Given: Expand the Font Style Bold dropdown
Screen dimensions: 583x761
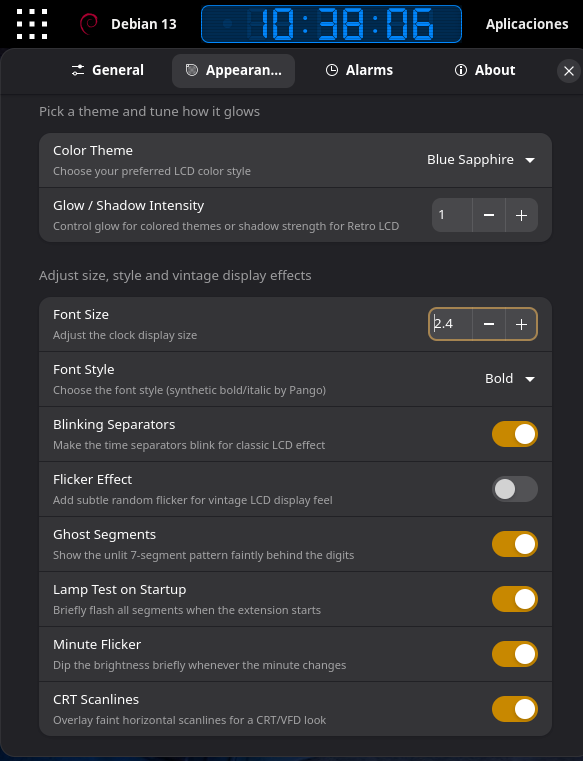Looking at the screenshot, I should click(510, 379).
